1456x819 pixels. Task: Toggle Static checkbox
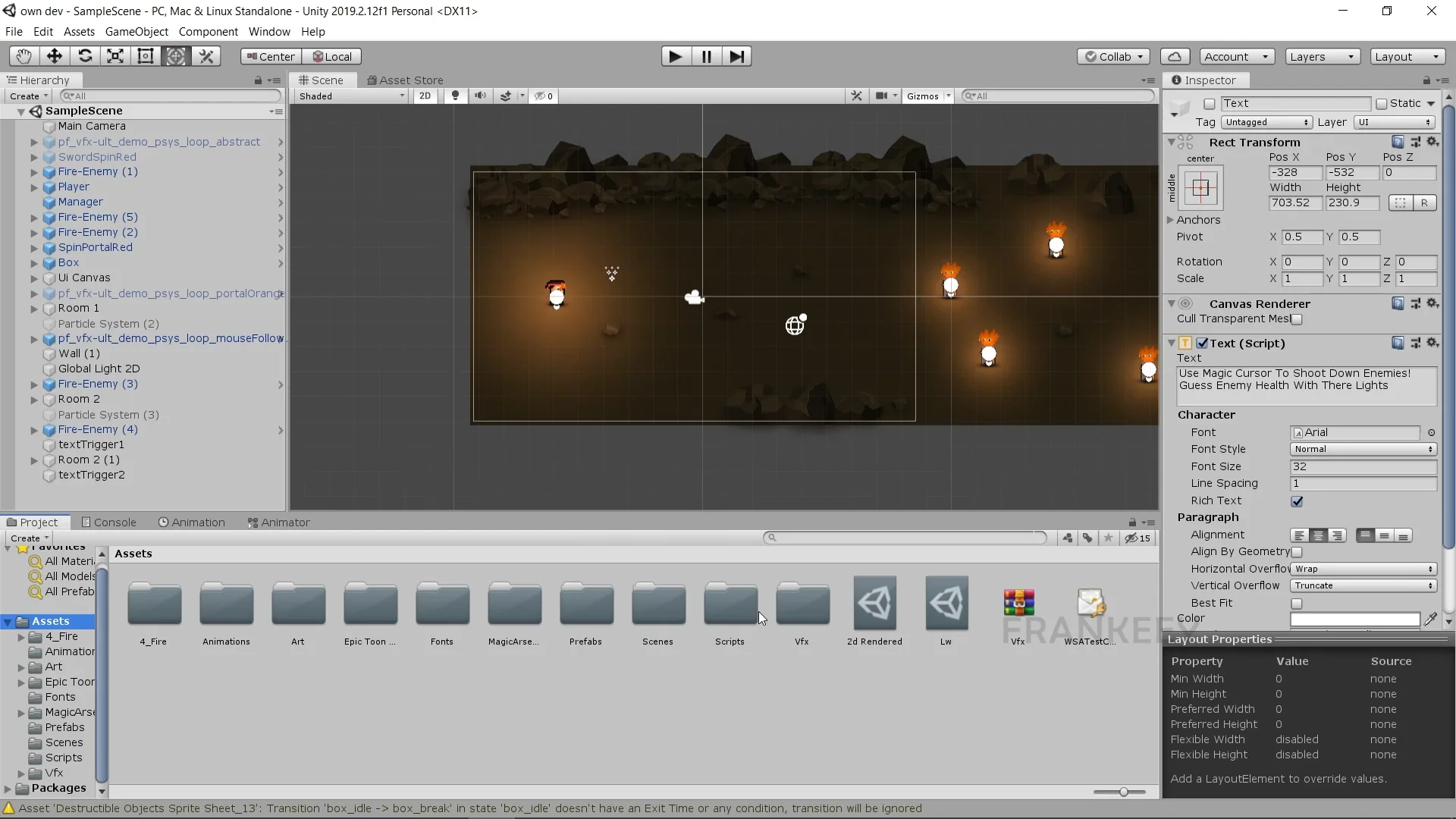pyautogui.click(x=1382, y=104)
